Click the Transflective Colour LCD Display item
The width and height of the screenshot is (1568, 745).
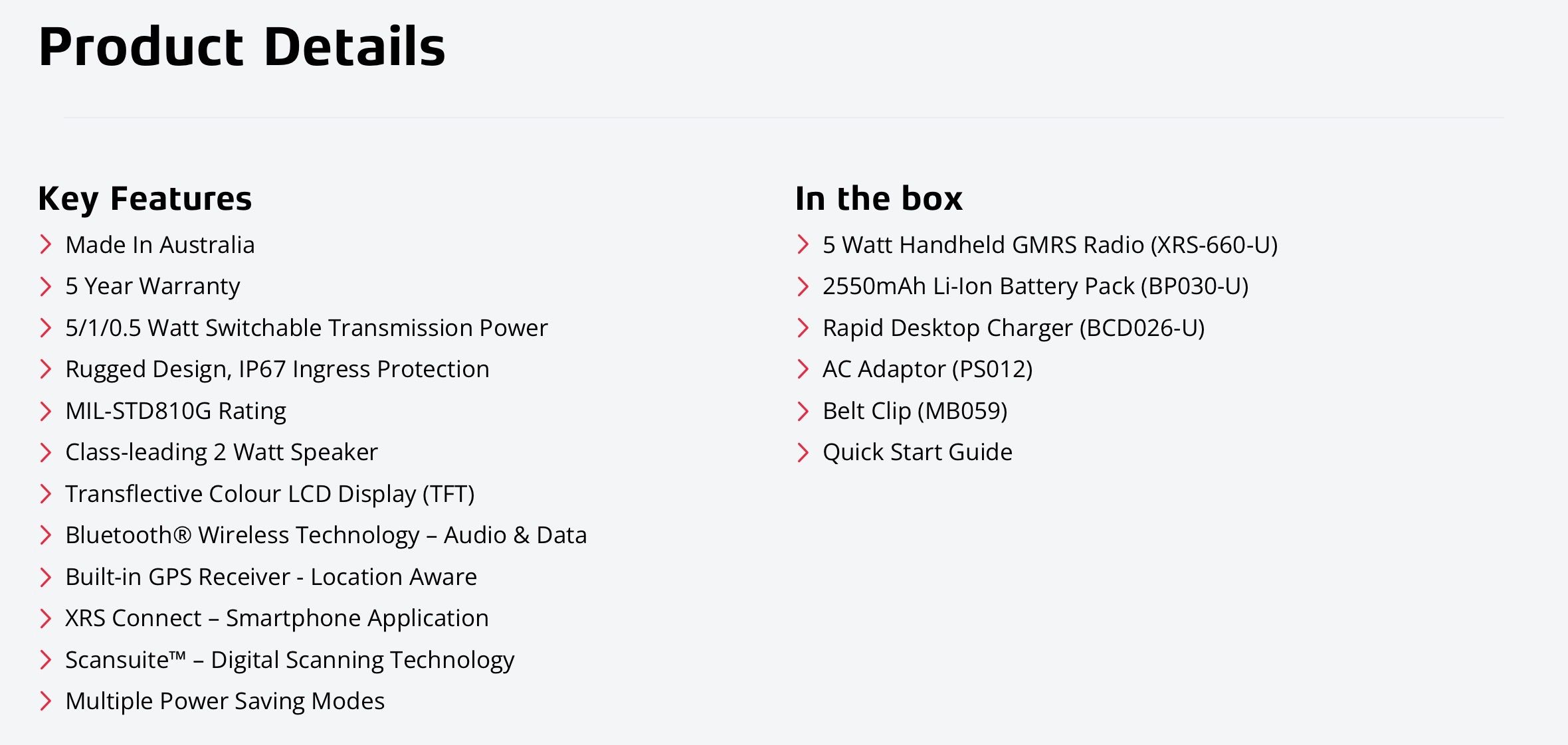coord(270,494)
